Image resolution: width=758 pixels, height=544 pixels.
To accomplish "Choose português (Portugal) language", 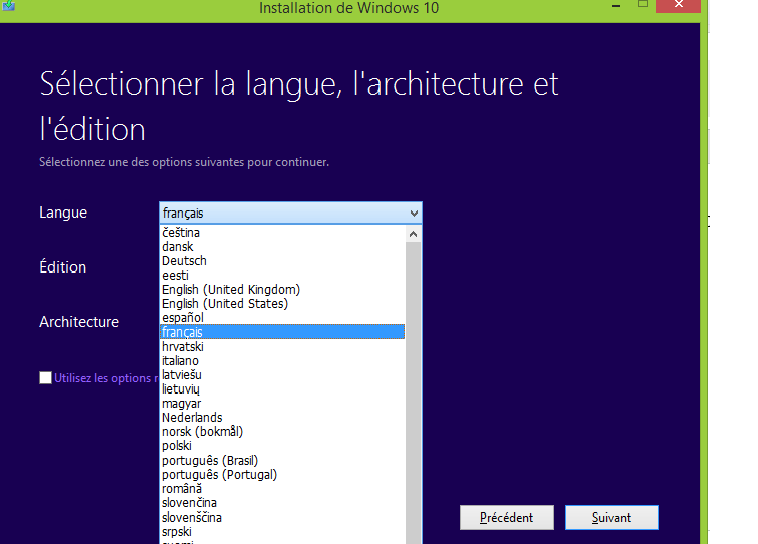I will pyautogui.click(x=282, y=474).
